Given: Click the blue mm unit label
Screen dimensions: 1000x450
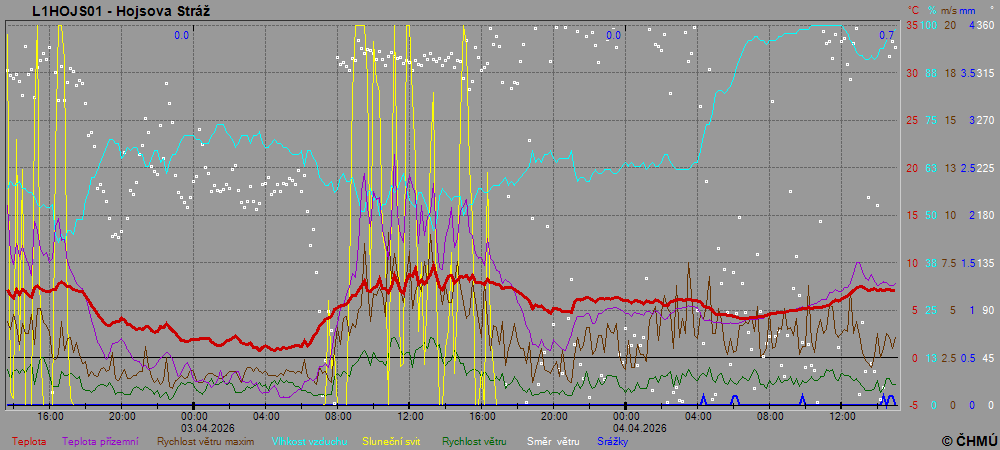Looking at the screenshot, I should tap(970, 9).
